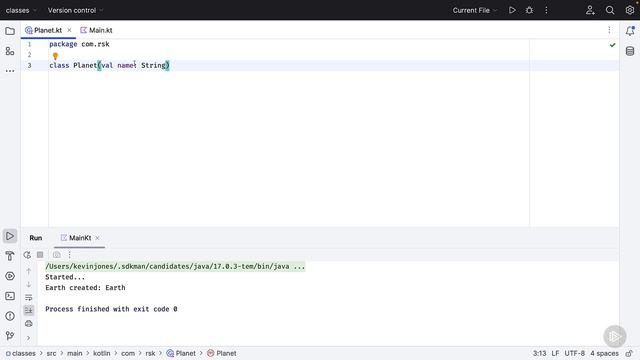
Task: Go to line via 3:13 position indicator
Action: [539, 353]
